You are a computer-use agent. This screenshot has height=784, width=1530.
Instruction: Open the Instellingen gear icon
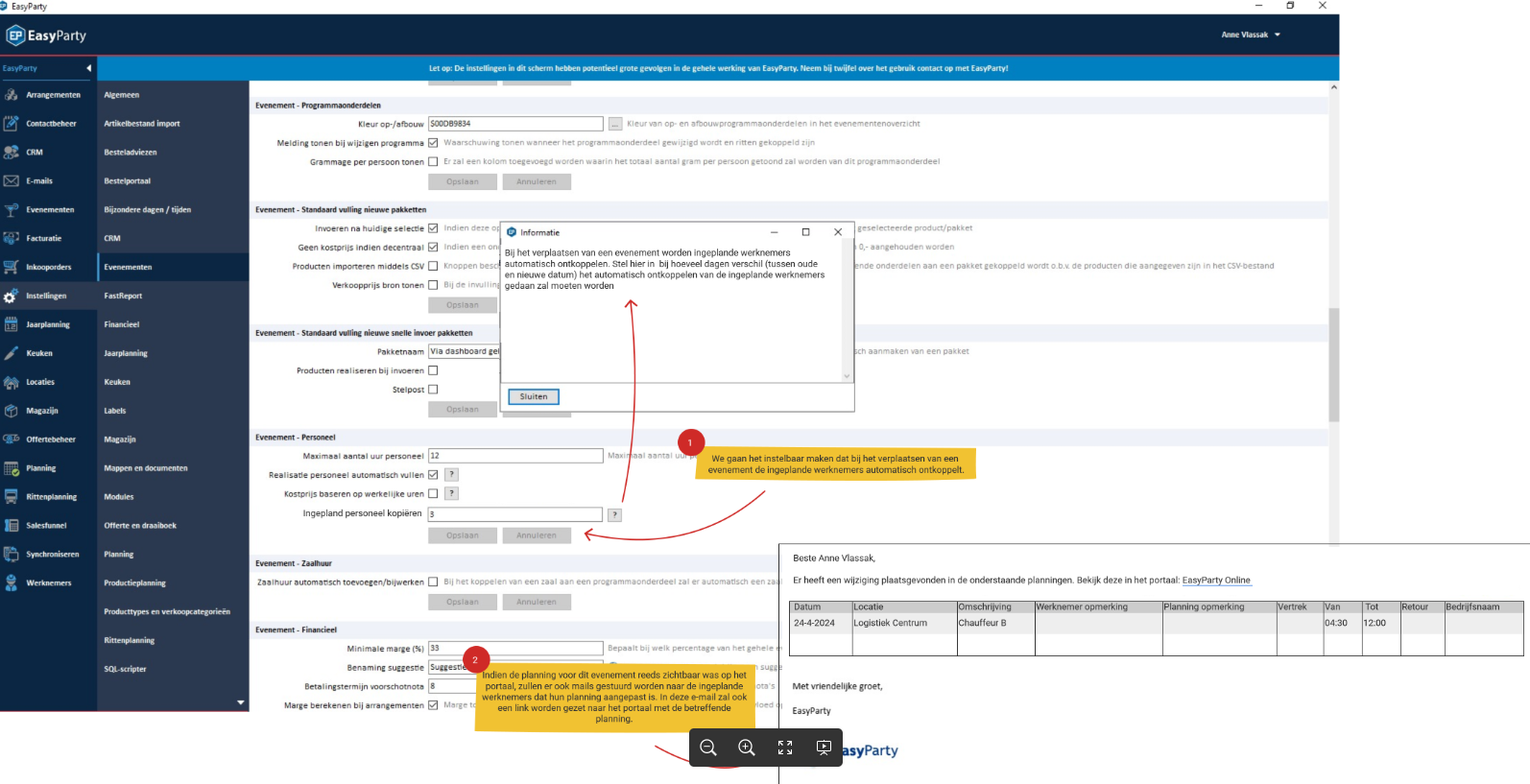(x=12, y=296)
